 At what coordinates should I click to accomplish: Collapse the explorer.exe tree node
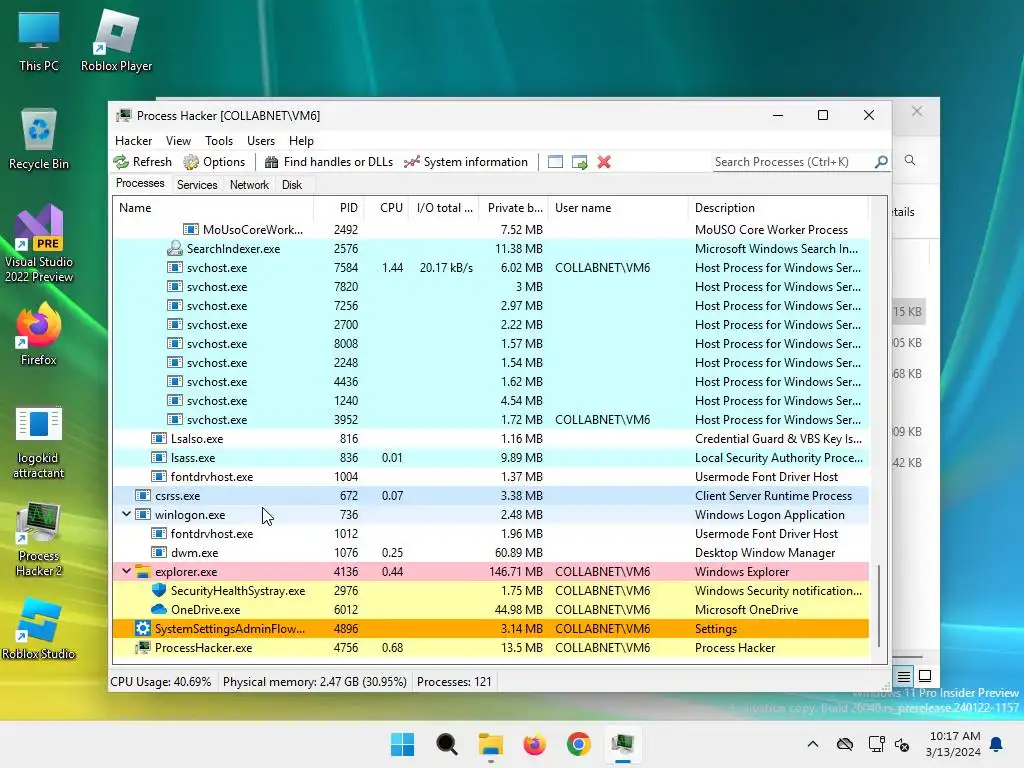click(126, 571)
